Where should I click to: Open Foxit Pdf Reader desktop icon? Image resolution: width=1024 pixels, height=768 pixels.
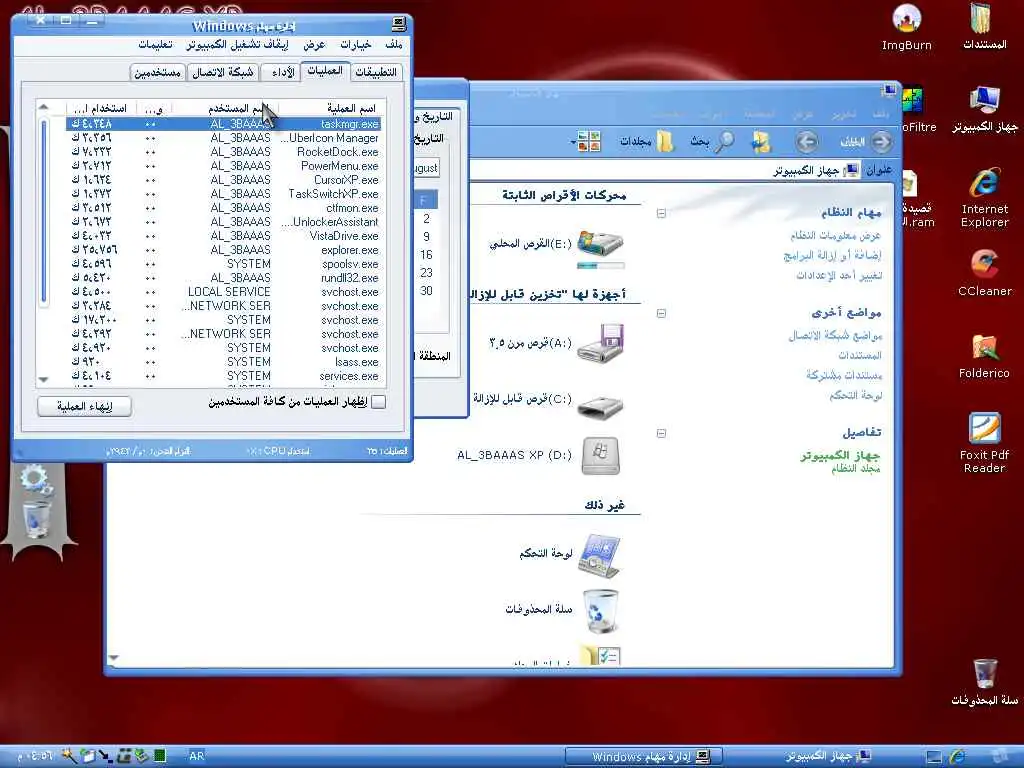click(x=985, y=443)
